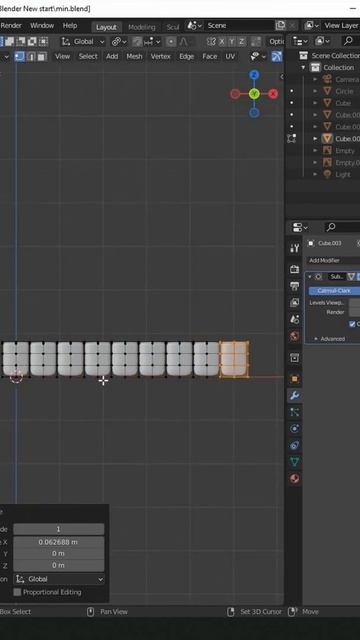
Task: Click the Move Z value field
Action: [59, 565]
